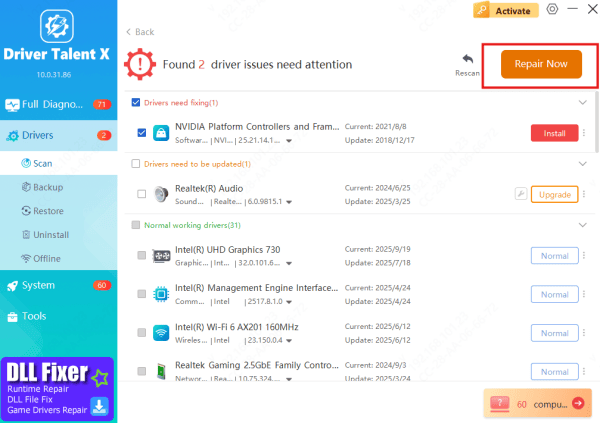Open the three-dot menu next to Install
The height and width of the screenshot is (423, 600).
pyautogui.click(x=583, y=133)
